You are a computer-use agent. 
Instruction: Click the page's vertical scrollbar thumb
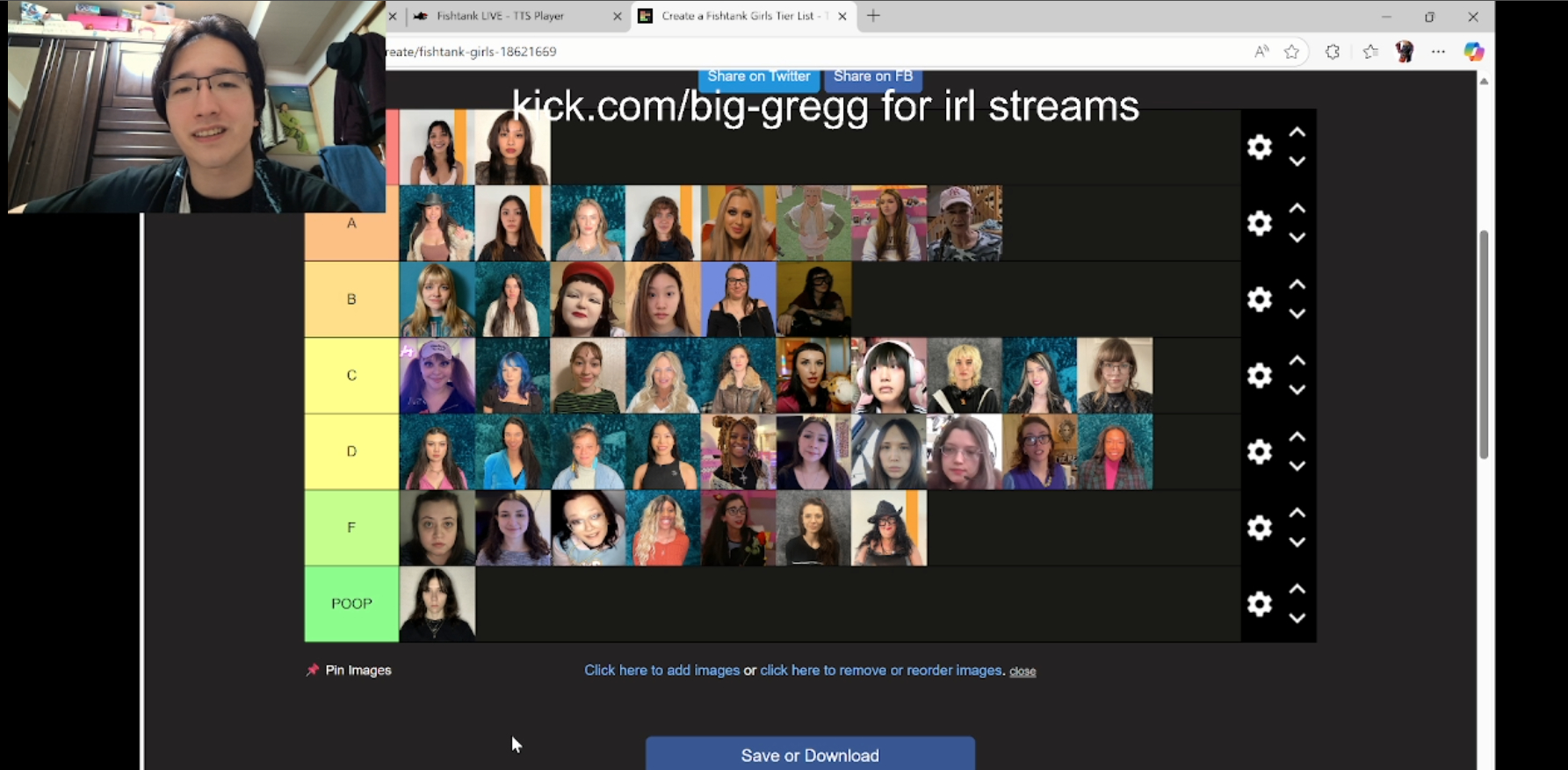point(1484,344)
